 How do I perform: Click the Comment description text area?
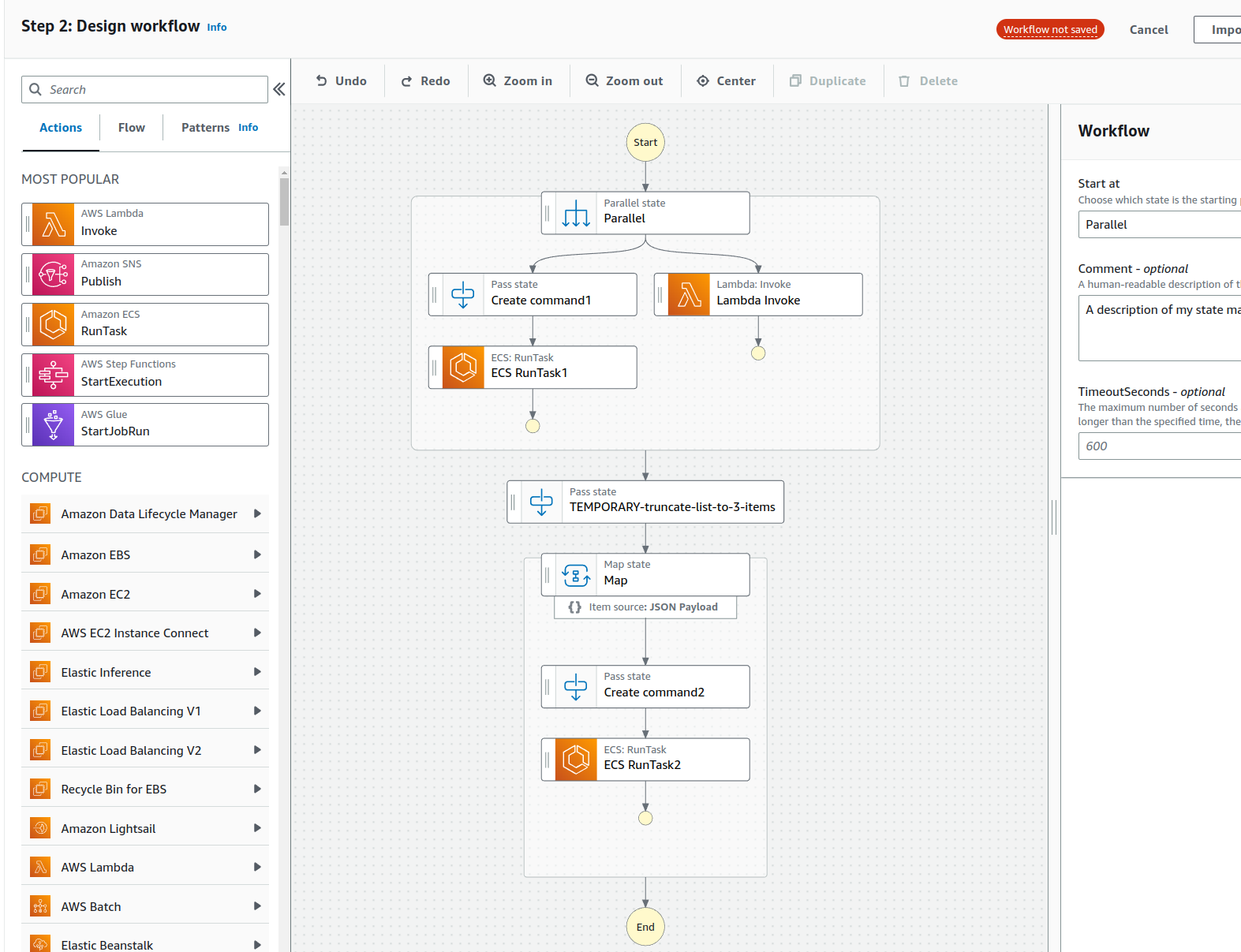[1160, 328]
